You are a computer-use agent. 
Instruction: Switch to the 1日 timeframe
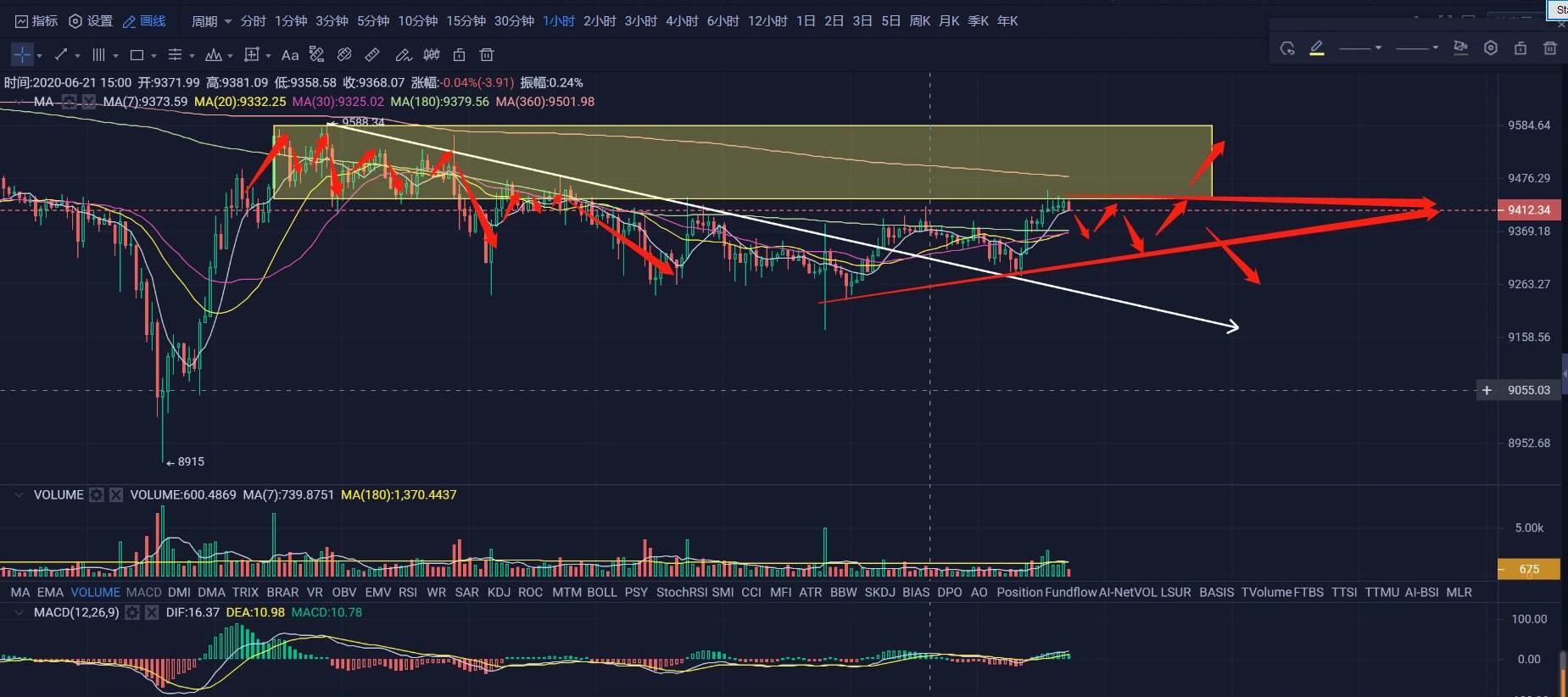(x=806, y=21)
